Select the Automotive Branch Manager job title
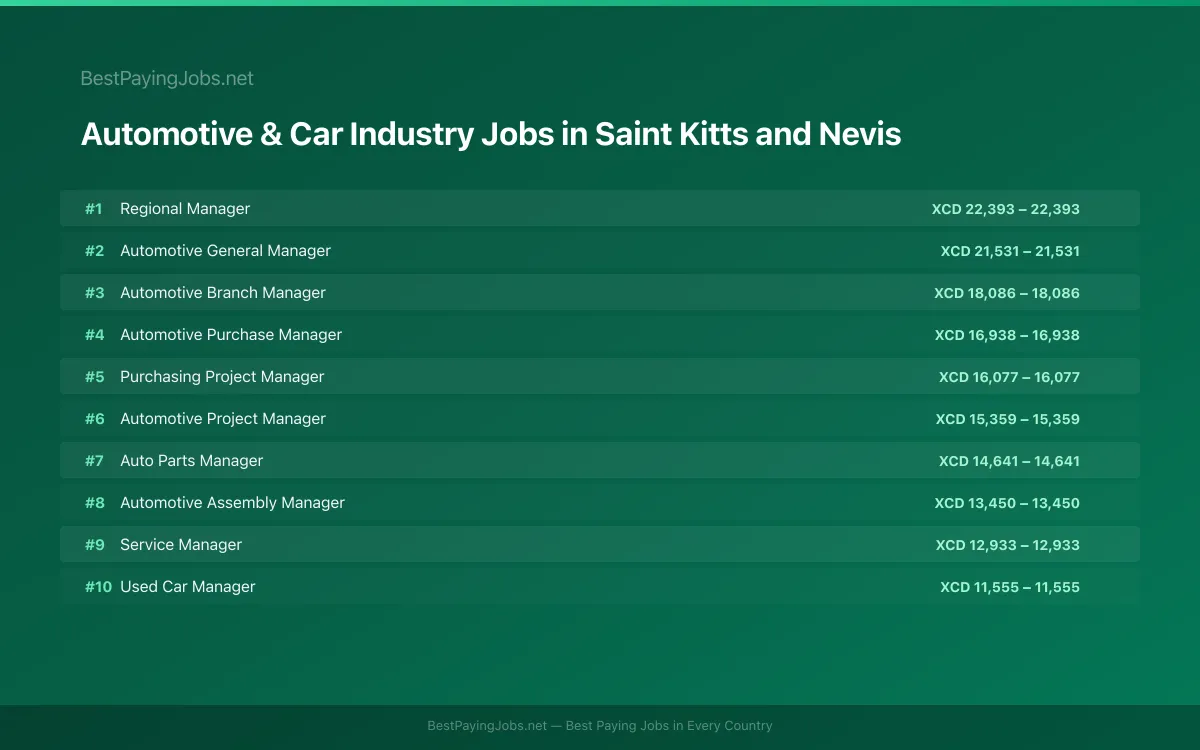The image size is (1200, 750). [223, 293]
